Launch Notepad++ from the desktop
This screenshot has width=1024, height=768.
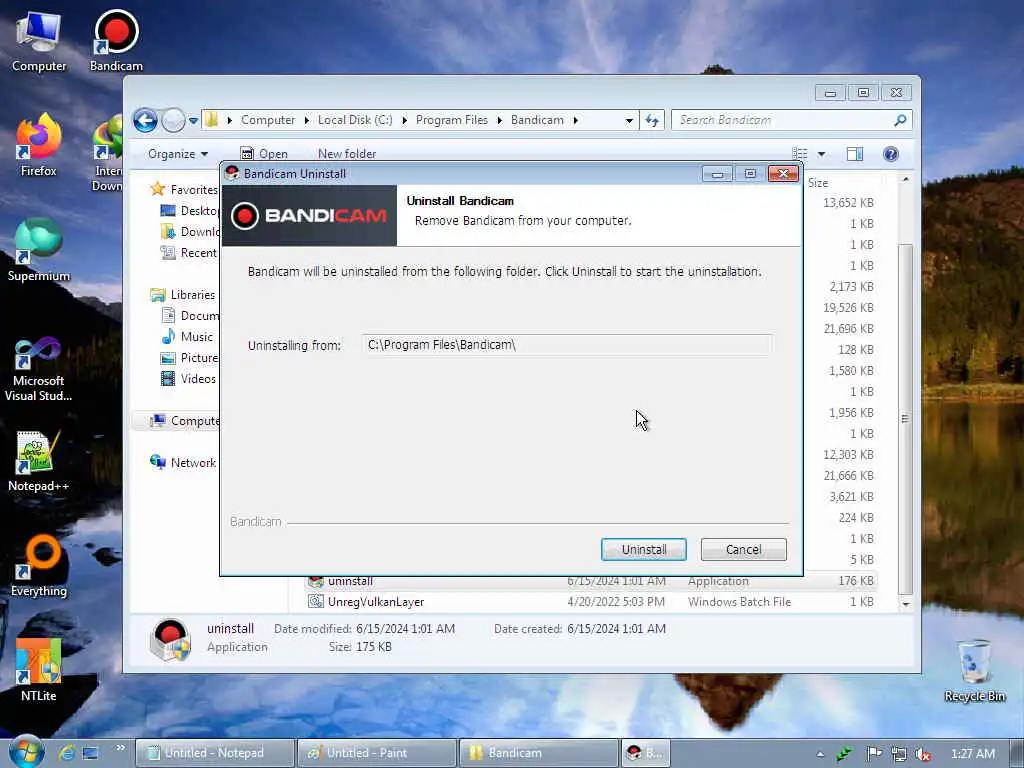(x=39, y=460)
